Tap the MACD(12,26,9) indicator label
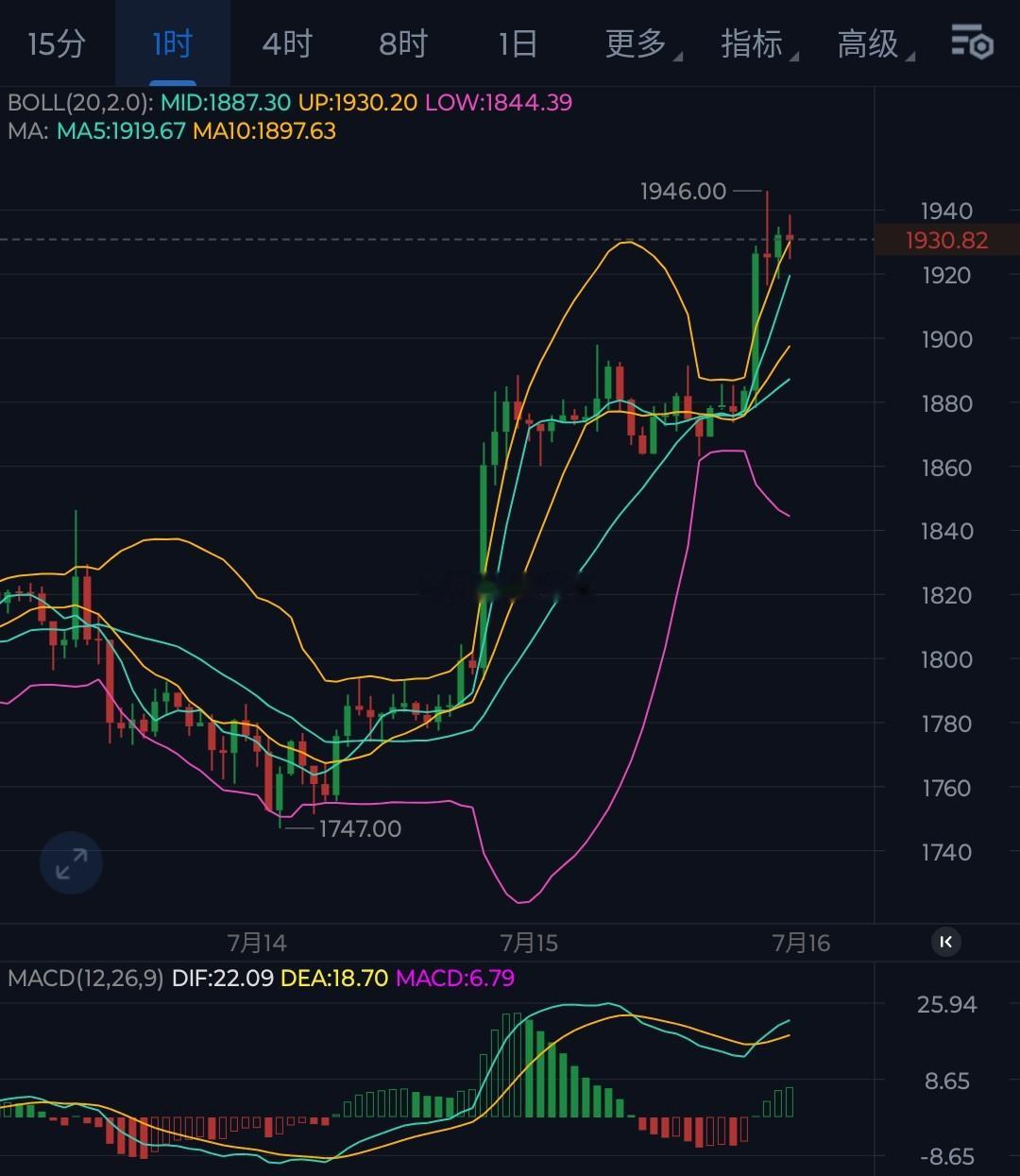 [86, 978]
